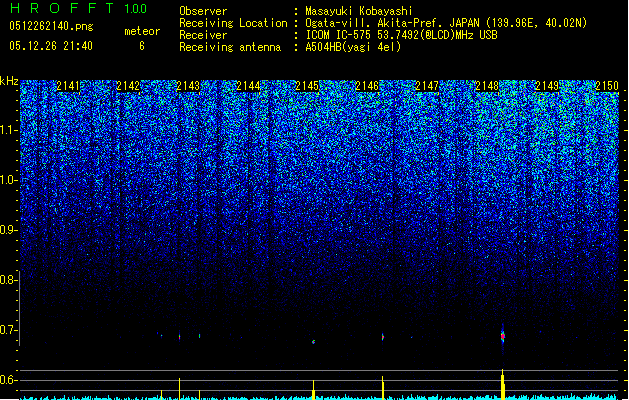Screen dimensions: 629x400
Task: Select the file name 0512262140.png
Action: (x=51, y=27)
